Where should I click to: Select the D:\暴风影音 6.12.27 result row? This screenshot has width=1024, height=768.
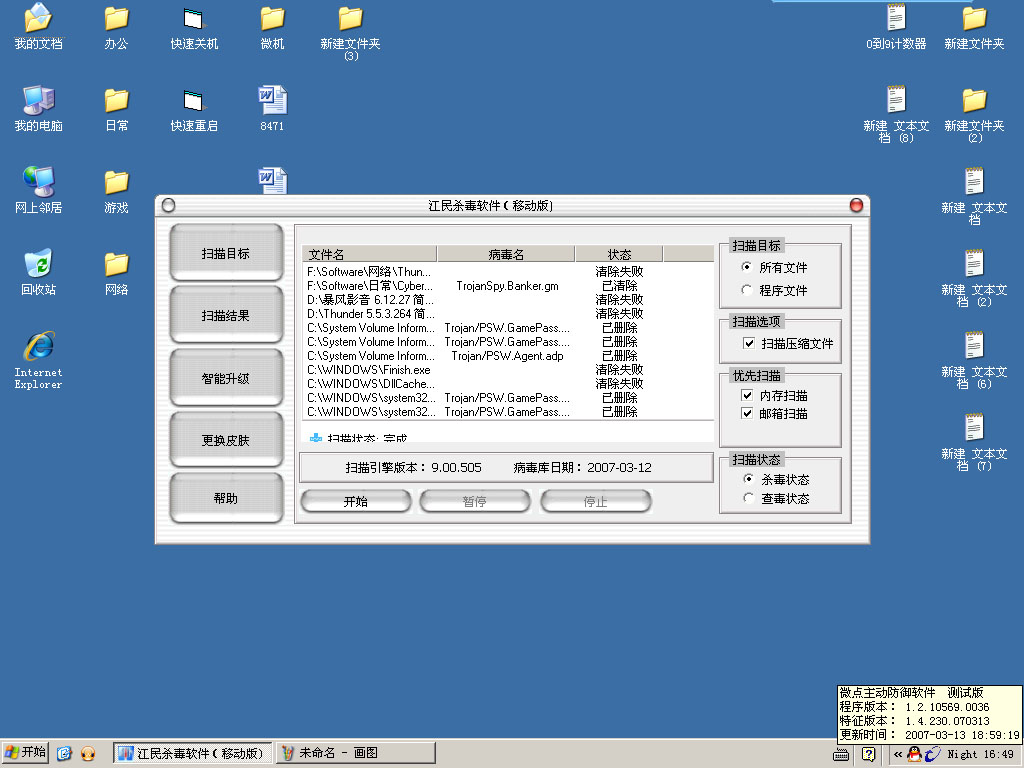tap(507, 299)
